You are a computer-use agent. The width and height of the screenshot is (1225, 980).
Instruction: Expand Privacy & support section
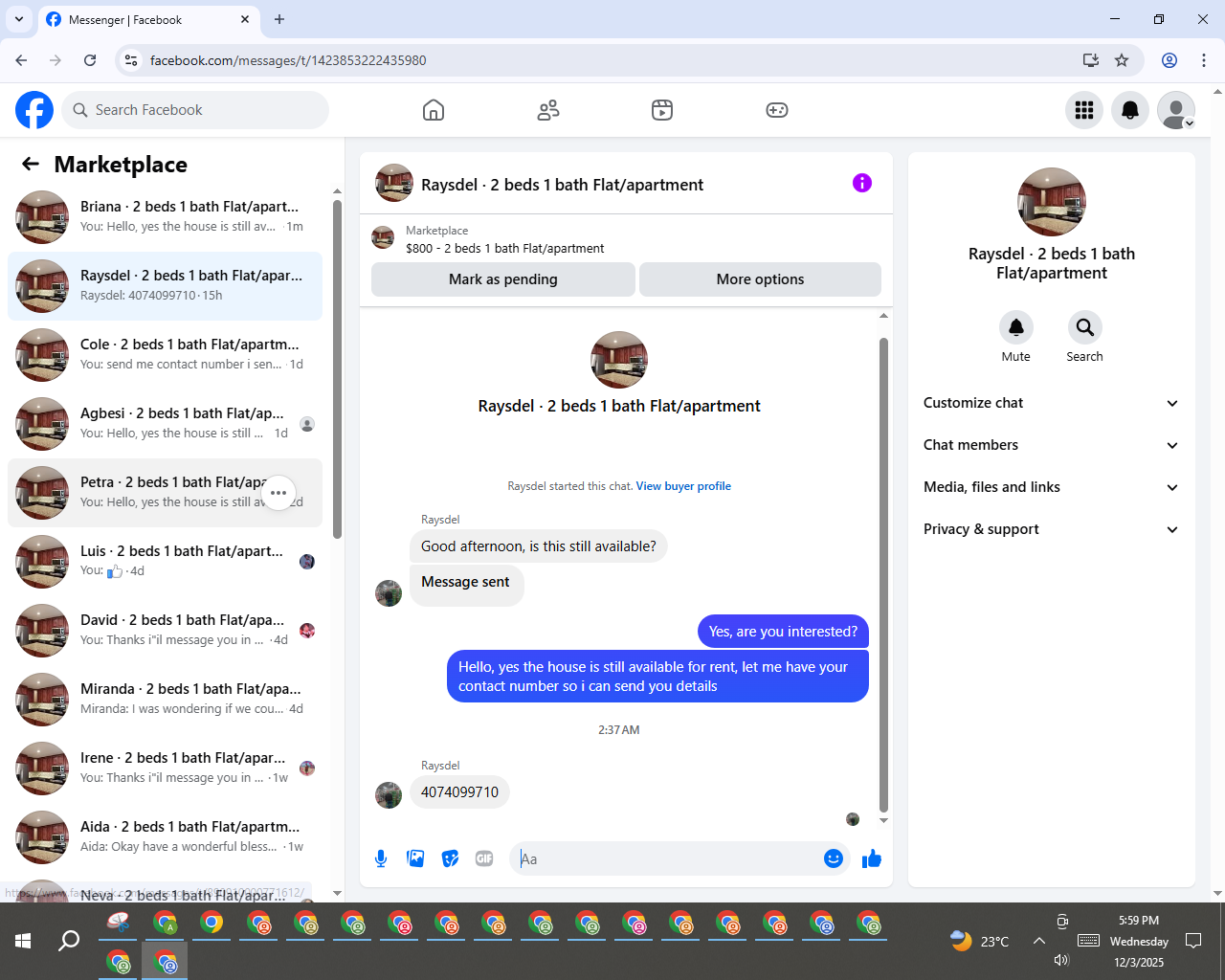click(x=1051, y=529)
